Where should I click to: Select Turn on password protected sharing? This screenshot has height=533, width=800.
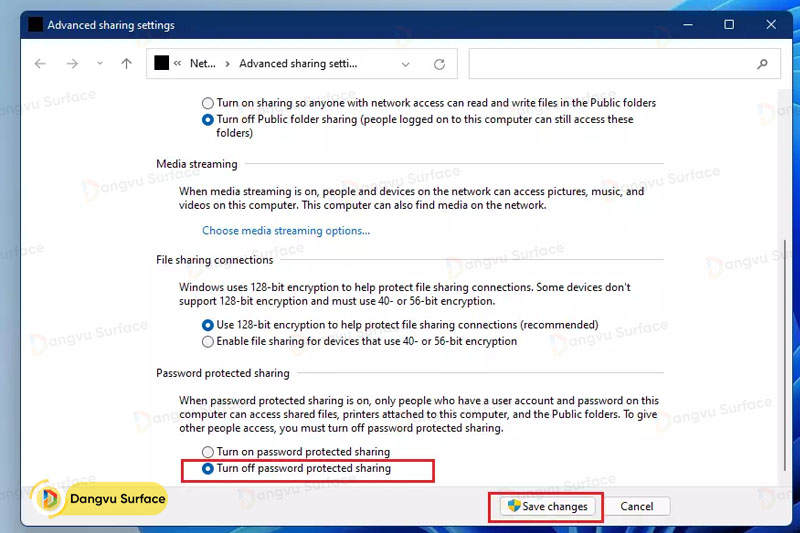click(208, 452)
